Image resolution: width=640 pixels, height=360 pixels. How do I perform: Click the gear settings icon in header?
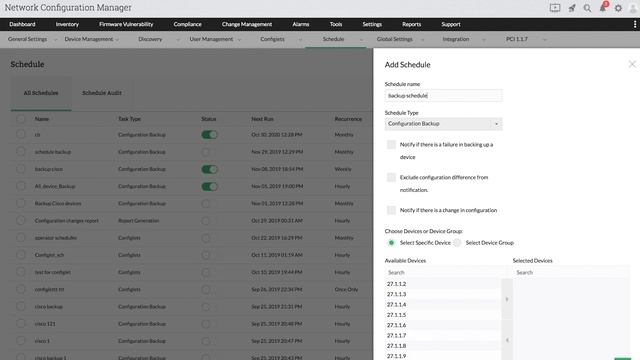point(618,8)
